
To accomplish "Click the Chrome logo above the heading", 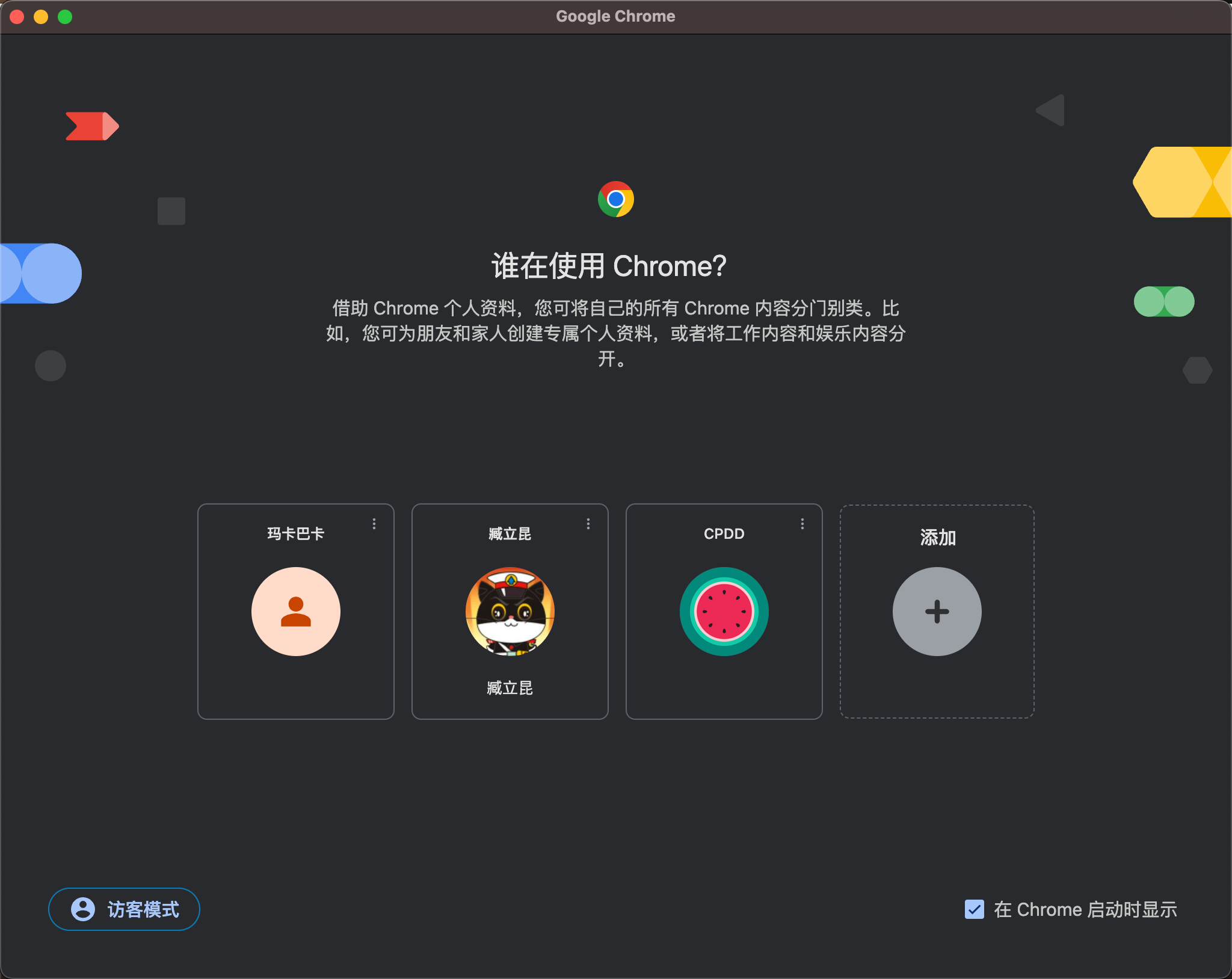I will [615, 199].
